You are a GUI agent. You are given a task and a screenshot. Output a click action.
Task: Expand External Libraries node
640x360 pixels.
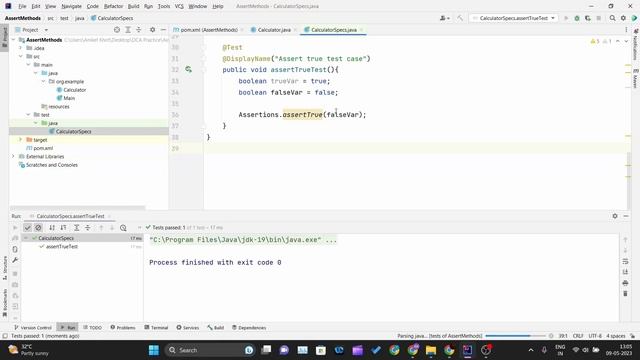[13, 156]
